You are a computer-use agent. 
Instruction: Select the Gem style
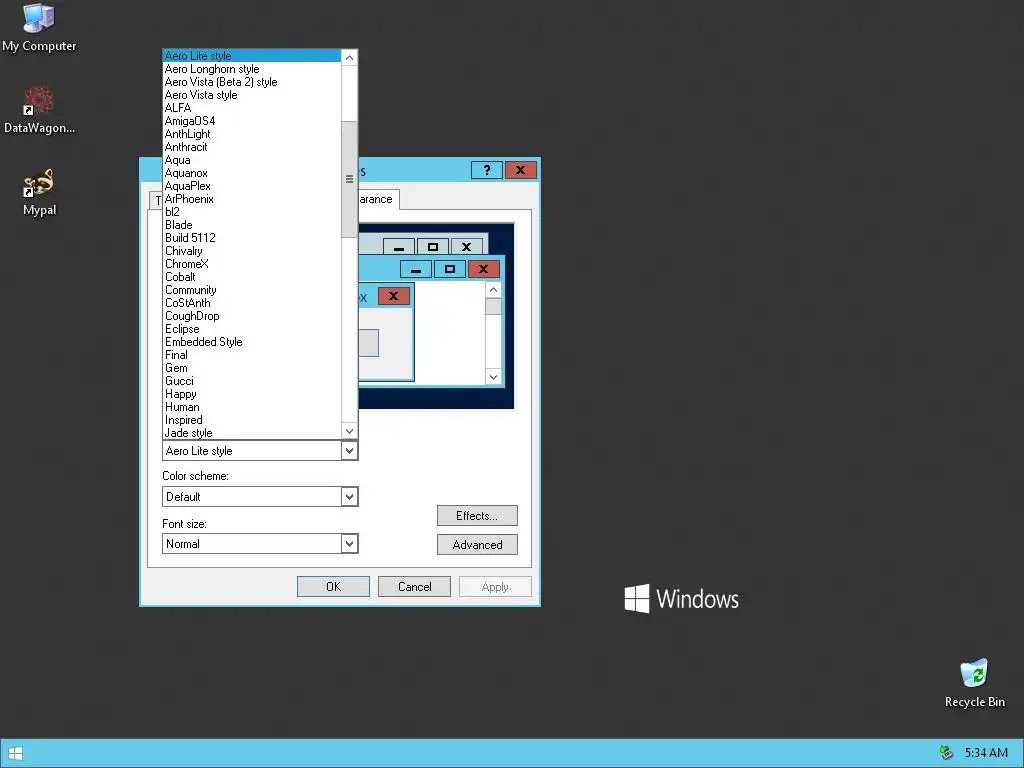pyautogui.click(x=251, y=369)
